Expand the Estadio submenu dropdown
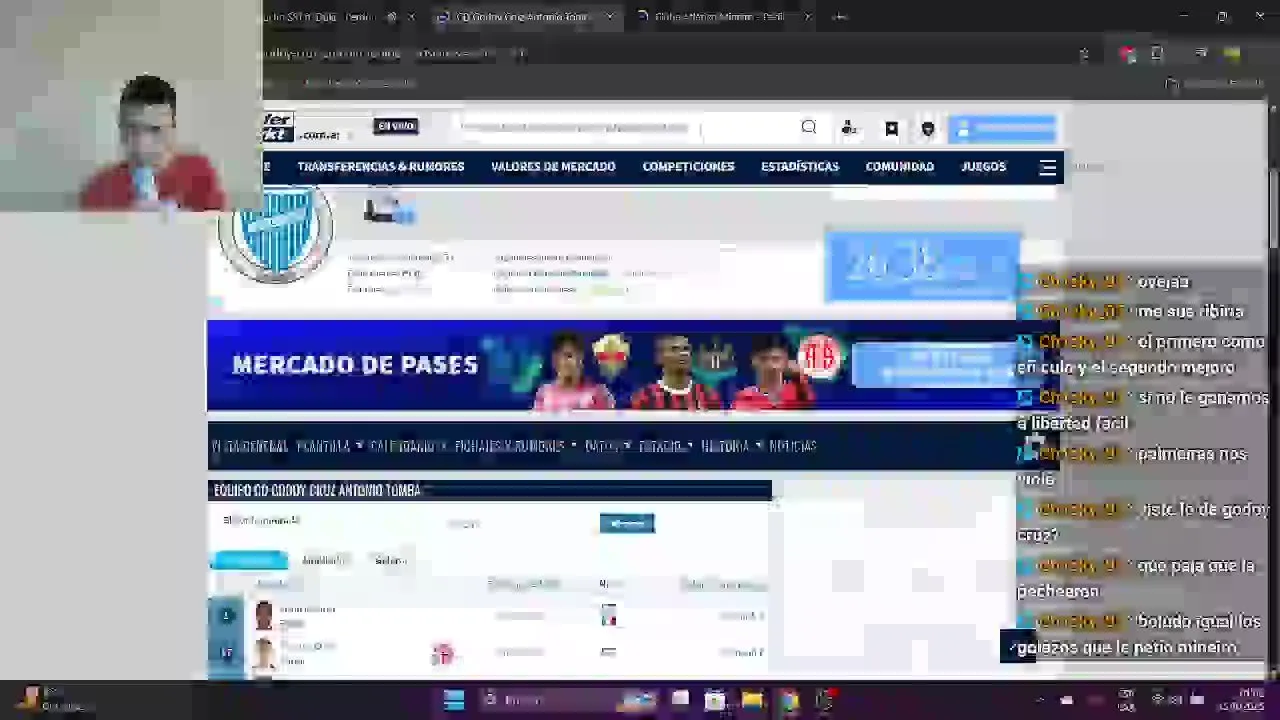1280x720 pixels. 665,447
